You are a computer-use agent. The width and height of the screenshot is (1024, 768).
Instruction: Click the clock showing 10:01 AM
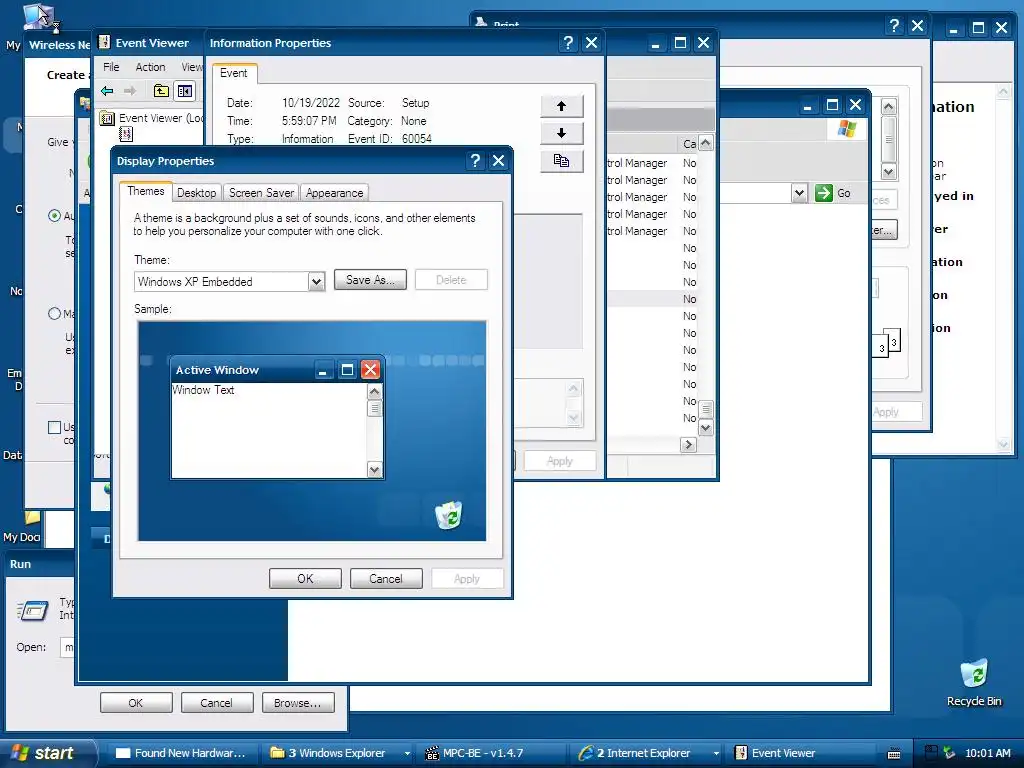pyautogui.click(x=987, y=753)
